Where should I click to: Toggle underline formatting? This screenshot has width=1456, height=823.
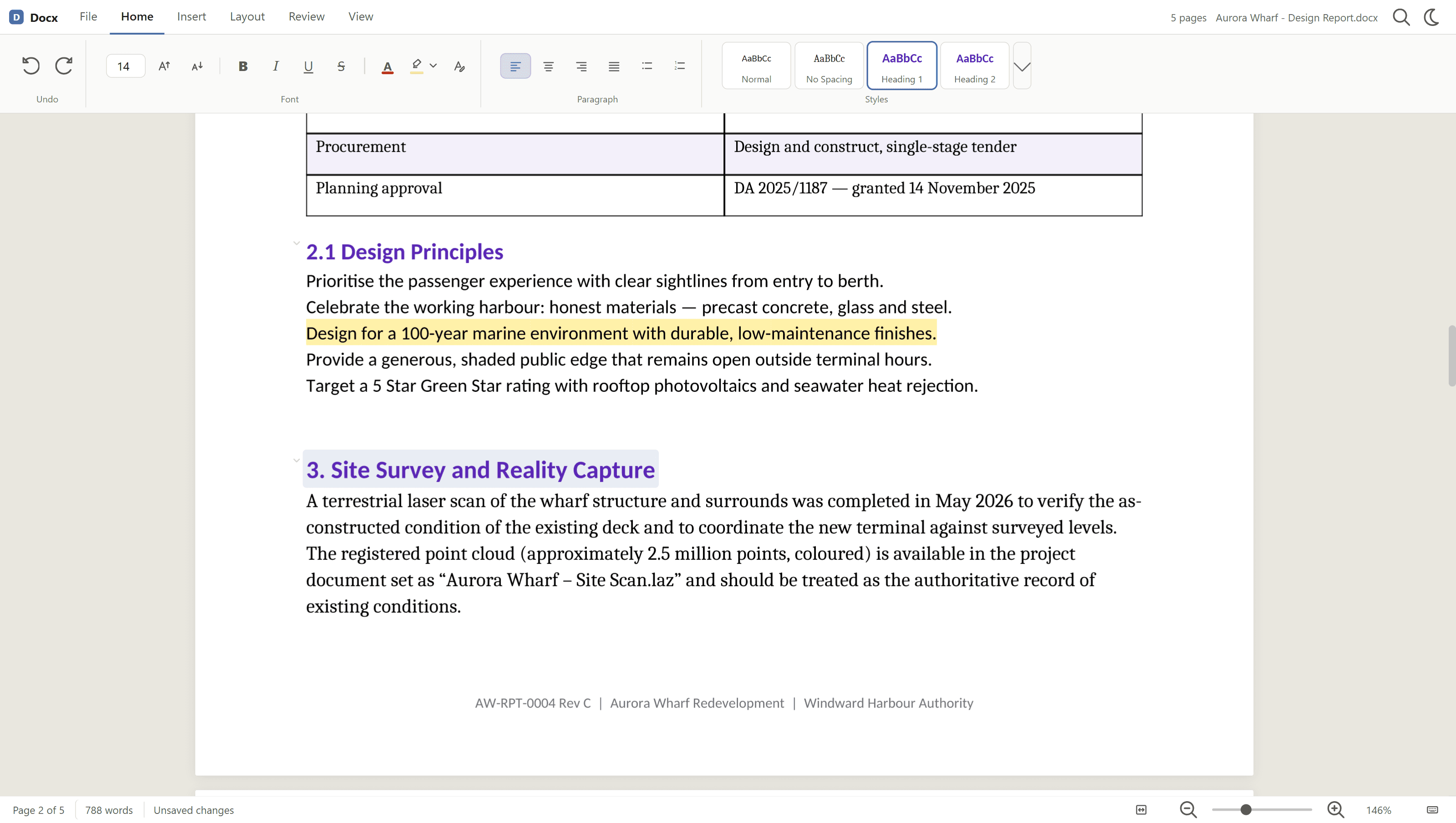coord(308,66)
